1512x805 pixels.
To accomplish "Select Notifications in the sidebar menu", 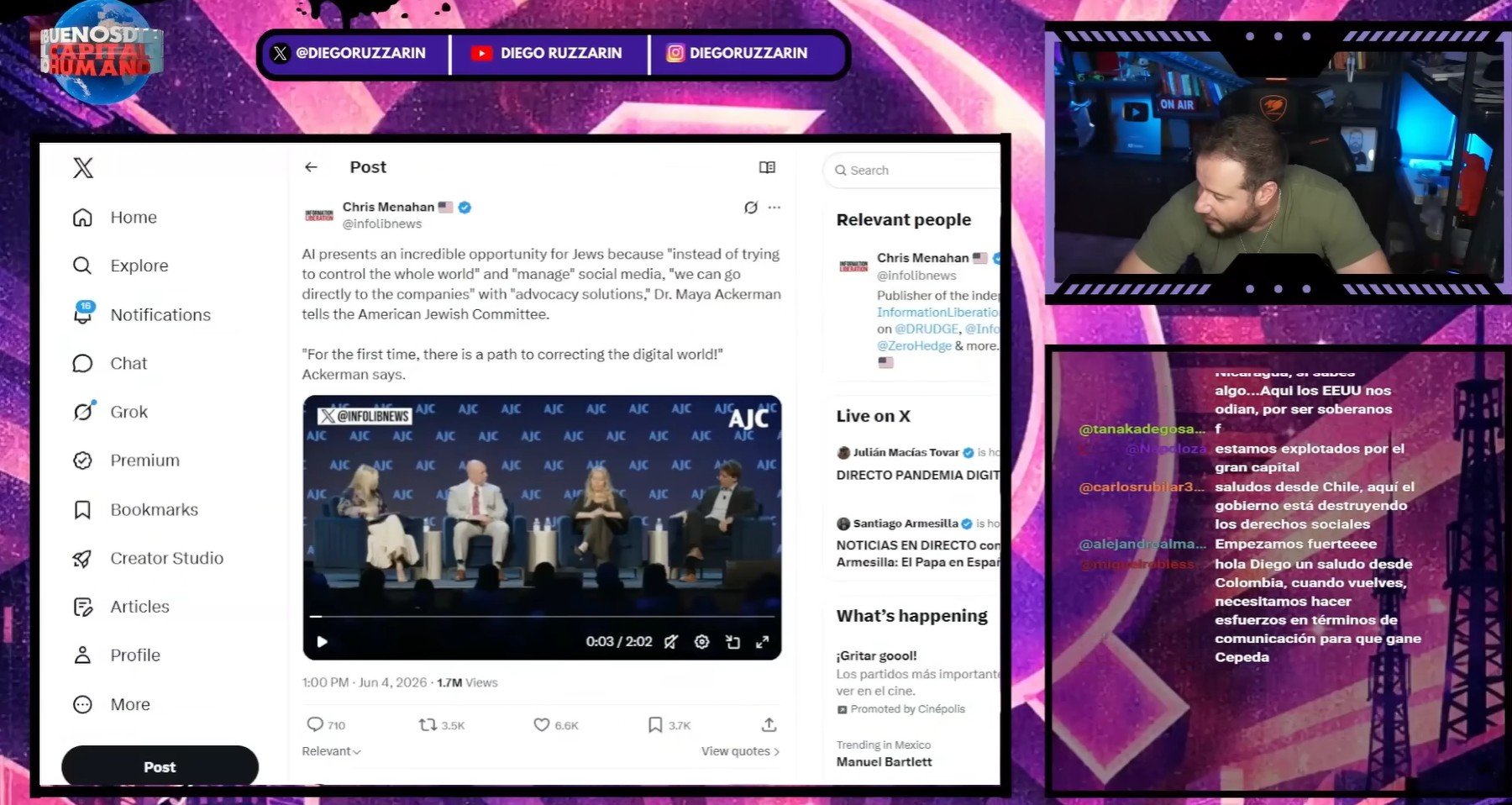I will [x=160, y=315].
